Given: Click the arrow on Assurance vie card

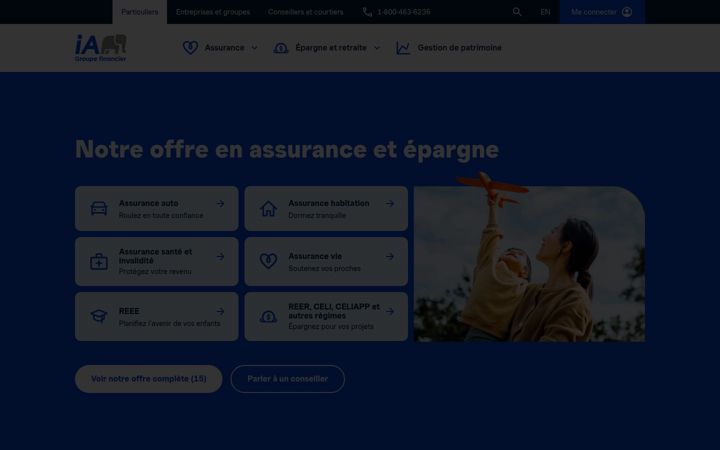Looking at the screenshot, I should pos(390,256).
